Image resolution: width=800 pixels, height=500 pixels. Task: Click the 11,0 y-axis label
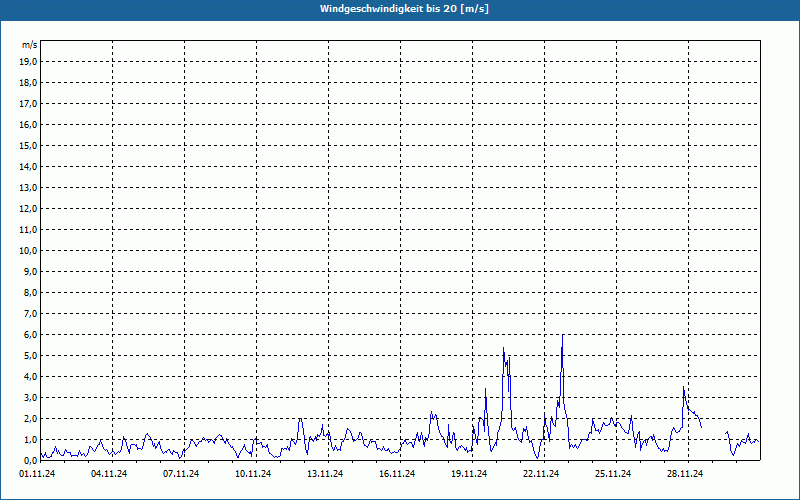pyautogui.click(x=29, y=230)
